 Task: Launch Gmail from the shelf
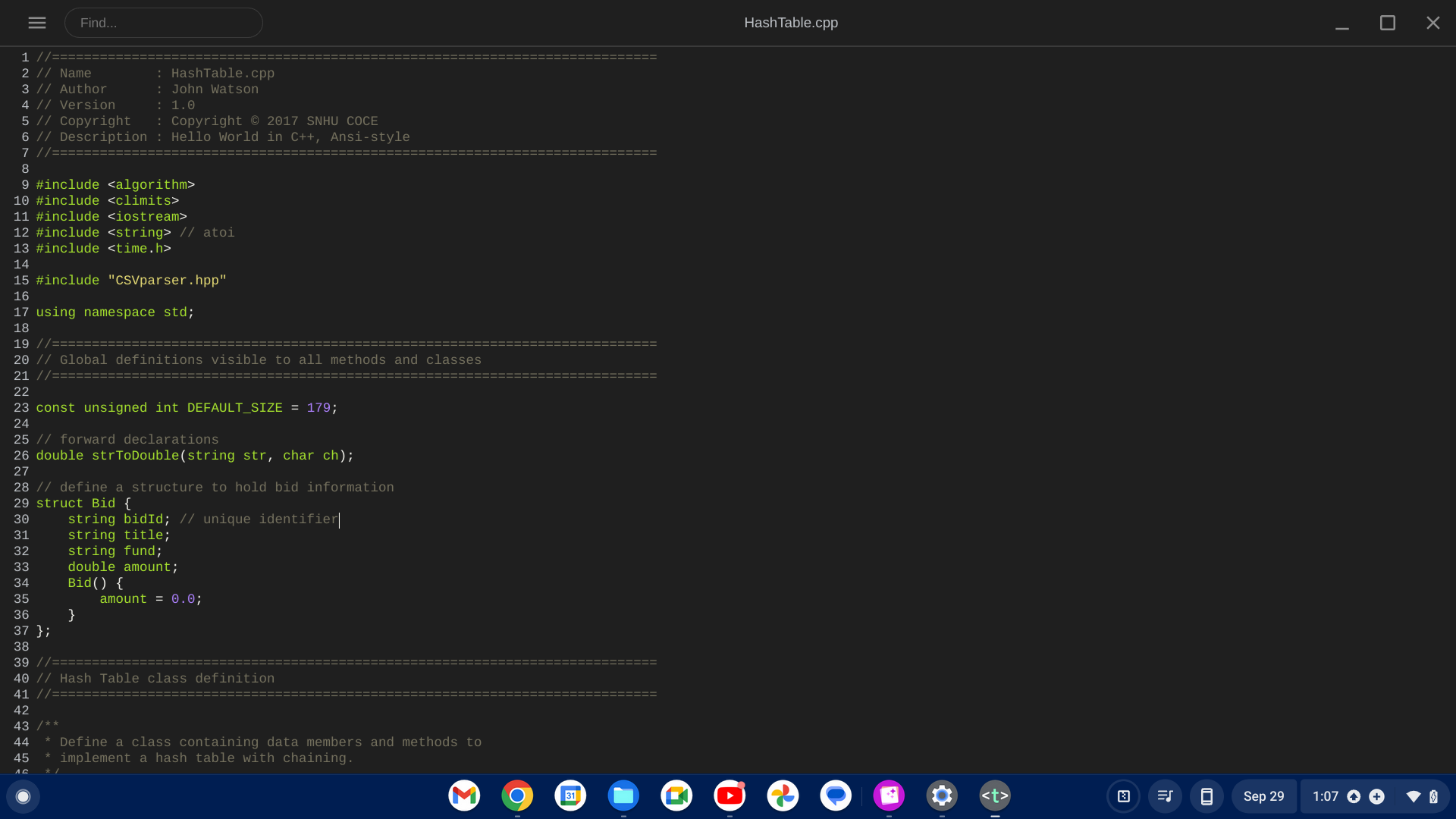[x=464, y=796]
